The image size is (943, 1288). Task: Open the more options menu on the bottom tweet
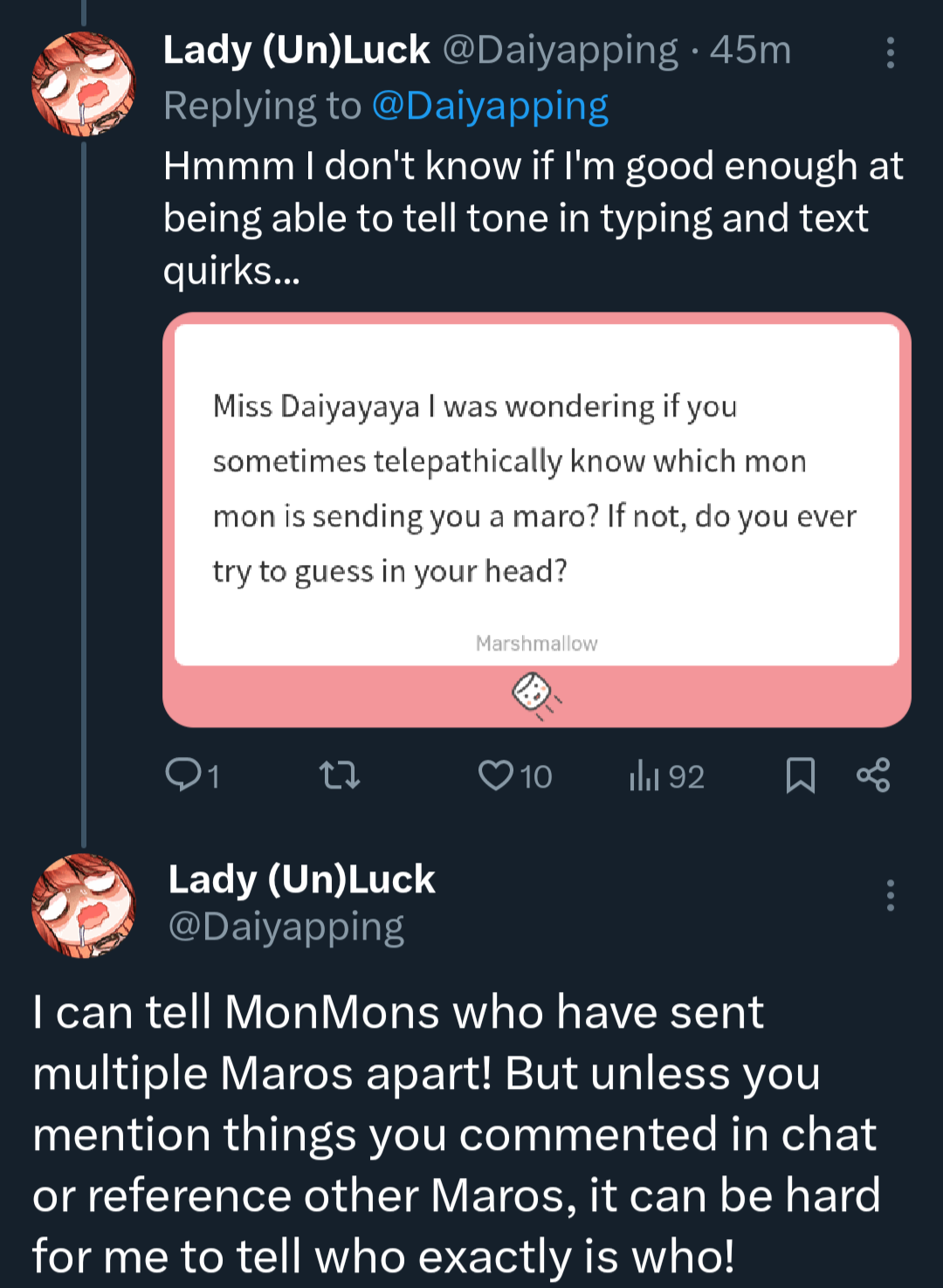[x=890, y=896]
